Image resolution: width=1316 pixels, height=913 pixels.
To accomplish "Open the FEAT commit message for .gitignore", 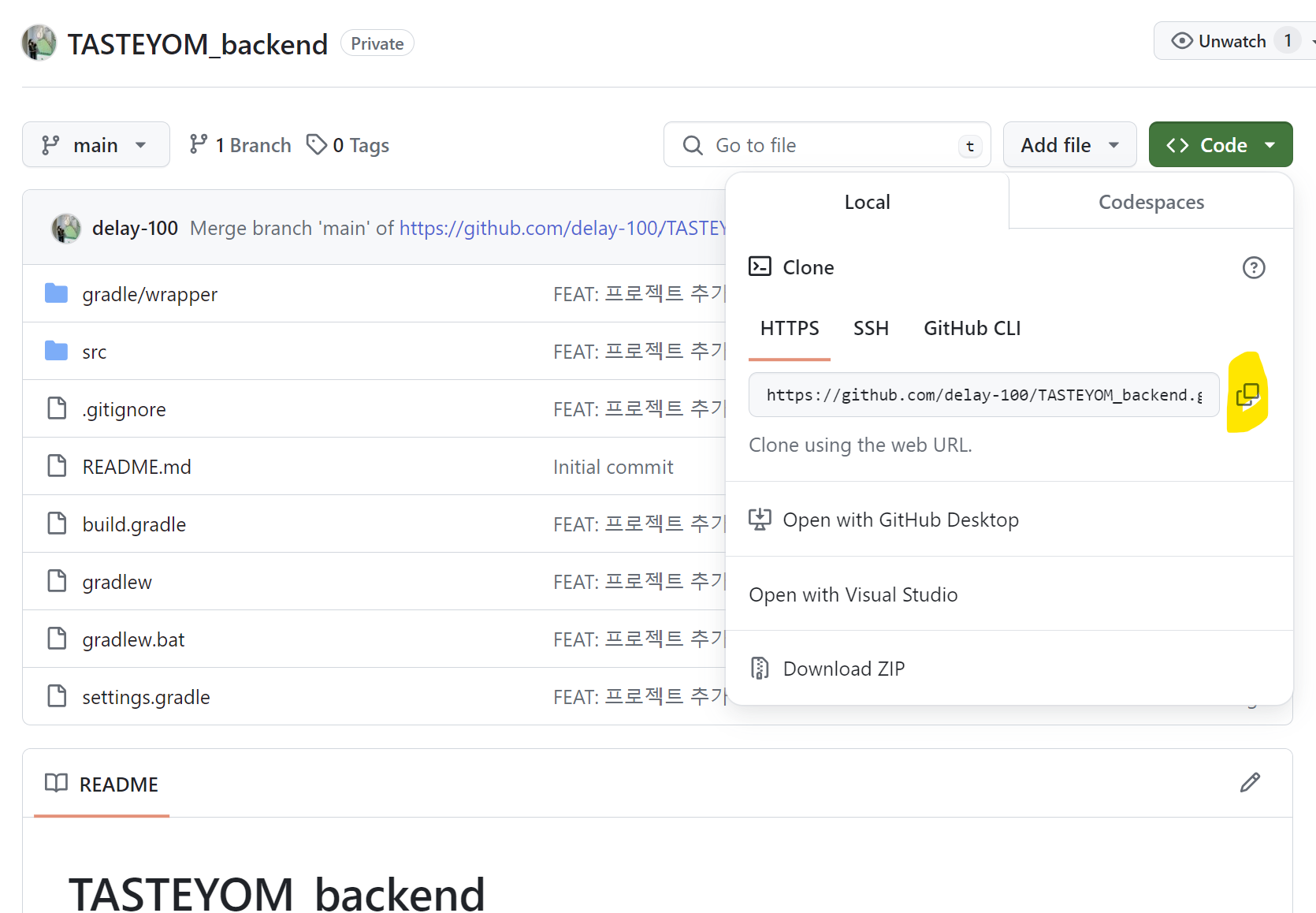I will [x=638, y=408].
